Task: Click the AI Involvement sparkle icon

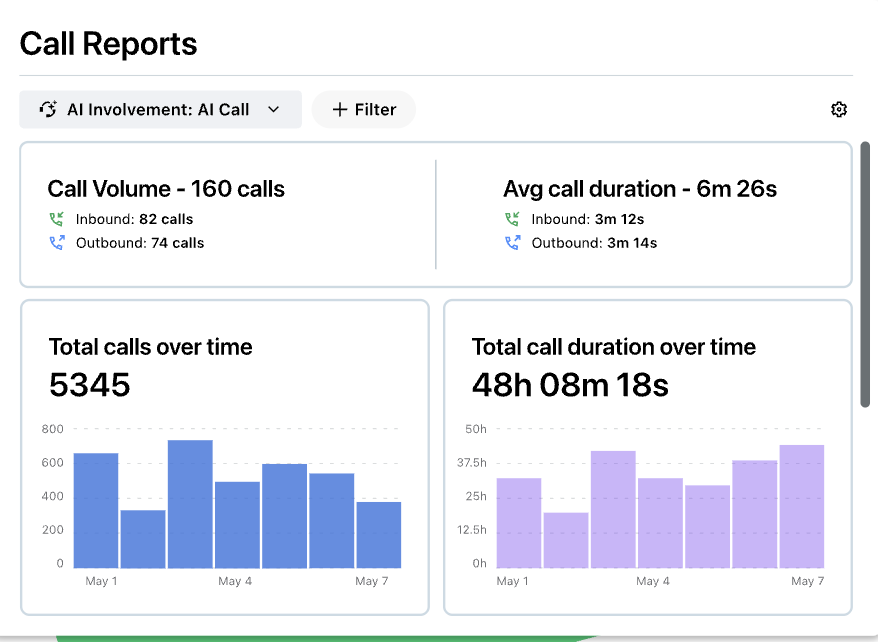Action: pos(48,110)
